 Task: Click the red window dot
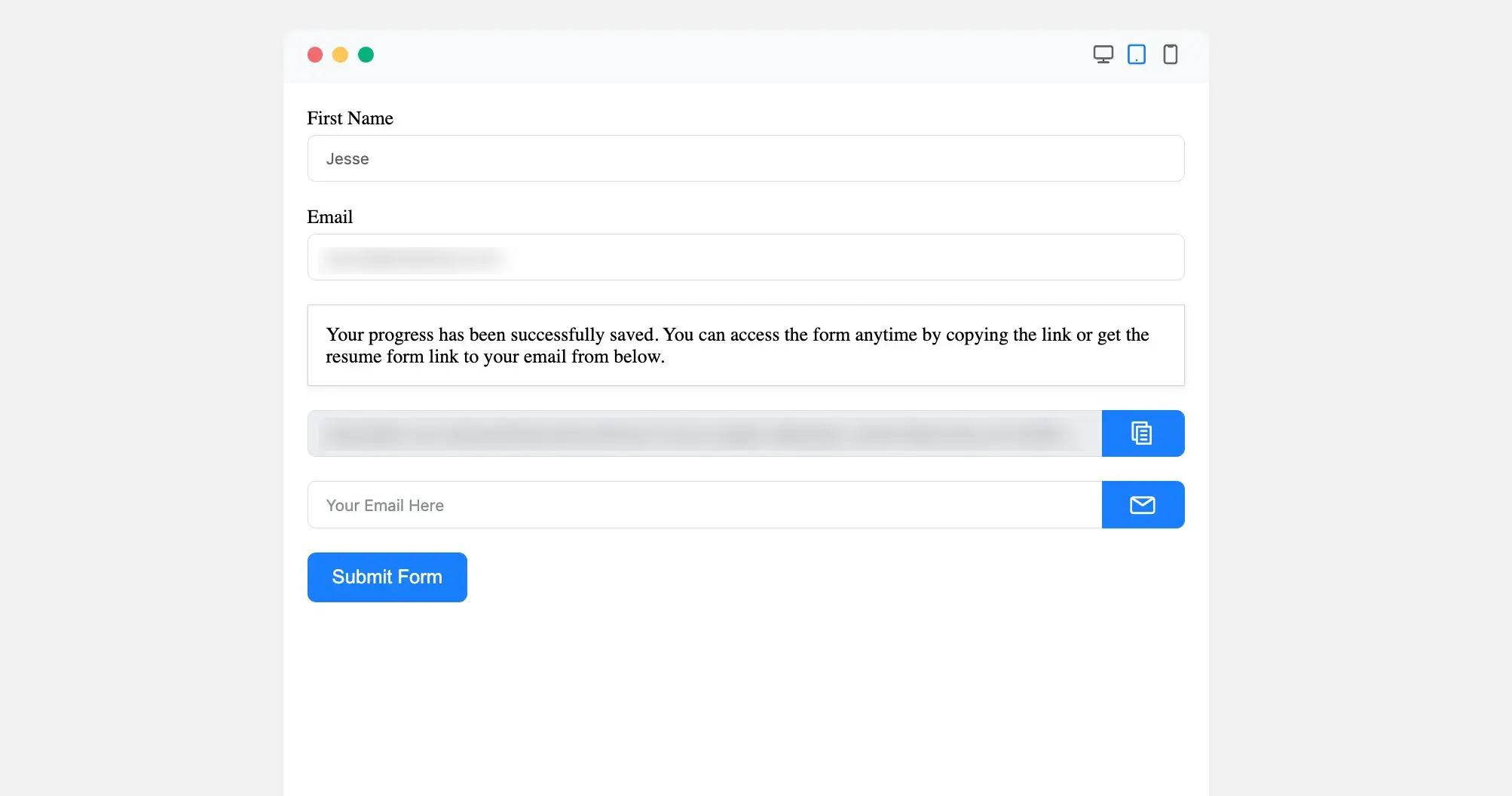click(315, 55)
